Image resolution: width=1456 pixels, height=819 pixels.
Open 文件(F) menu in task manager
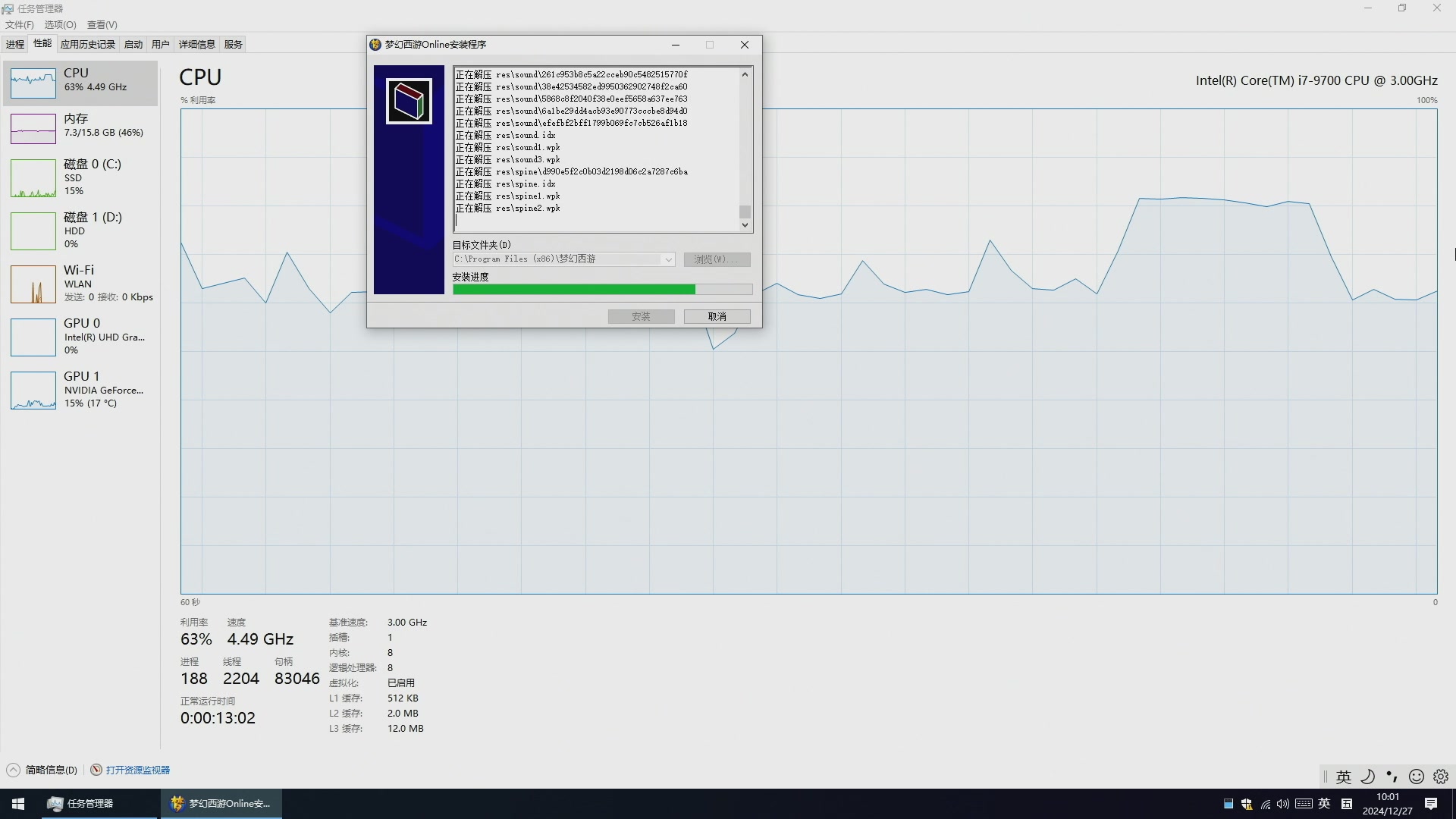[20, 24]
